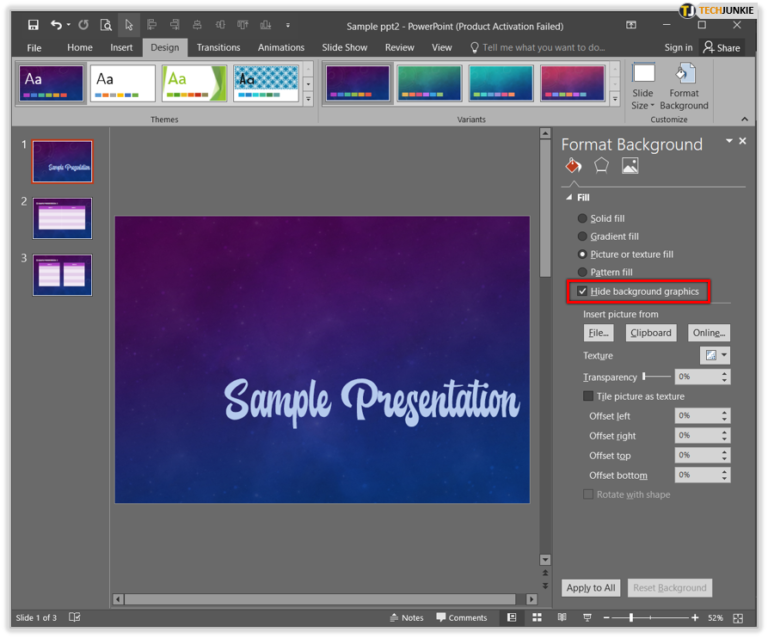Jump to next slide arrow below scrollbar
768x638 pixels.
pos(545,586)
